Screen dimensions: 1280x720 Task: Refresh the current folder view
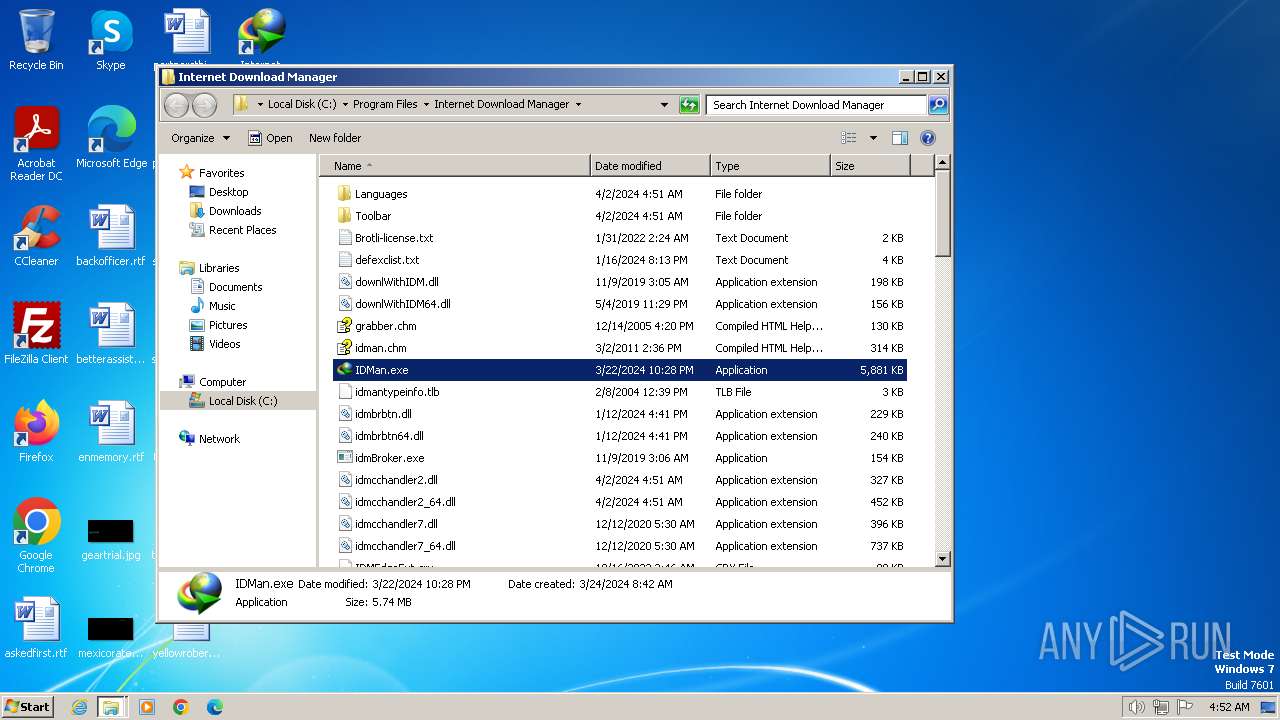click(x=689, y=104)
